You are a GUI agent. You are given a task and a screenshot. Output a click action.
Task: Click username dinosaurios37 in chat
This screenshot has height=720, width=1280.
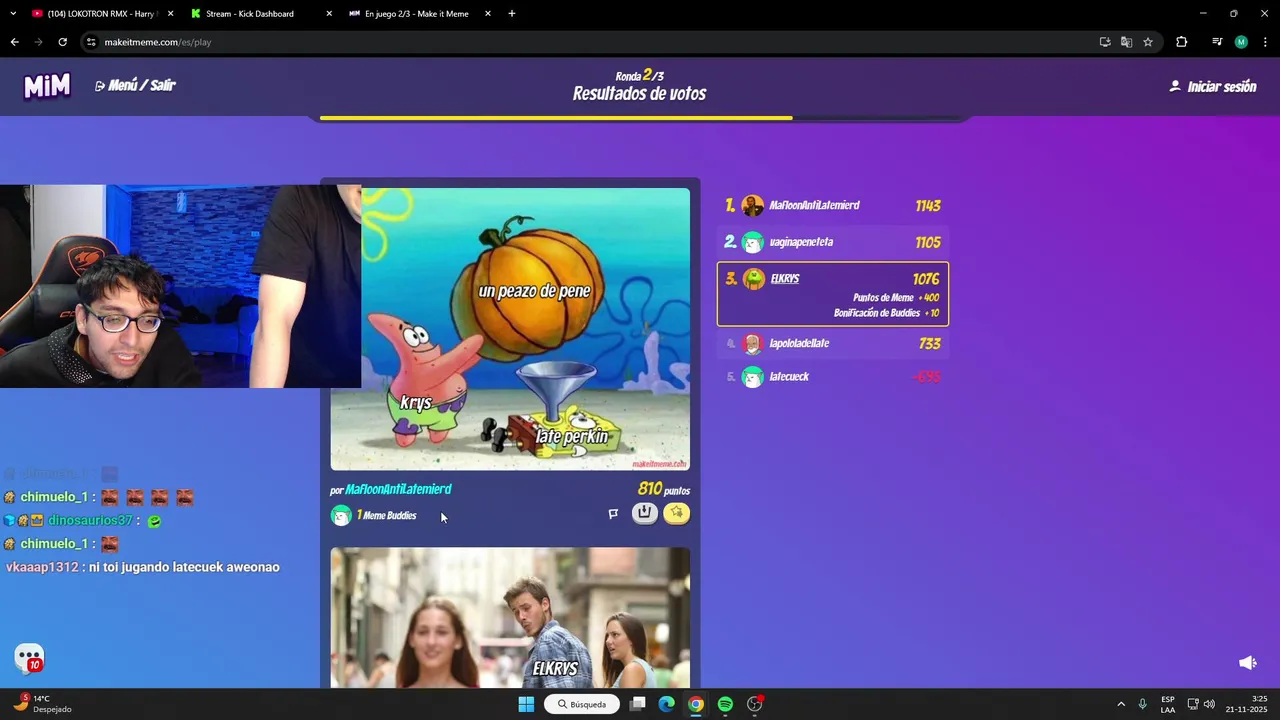pos(90,520)
